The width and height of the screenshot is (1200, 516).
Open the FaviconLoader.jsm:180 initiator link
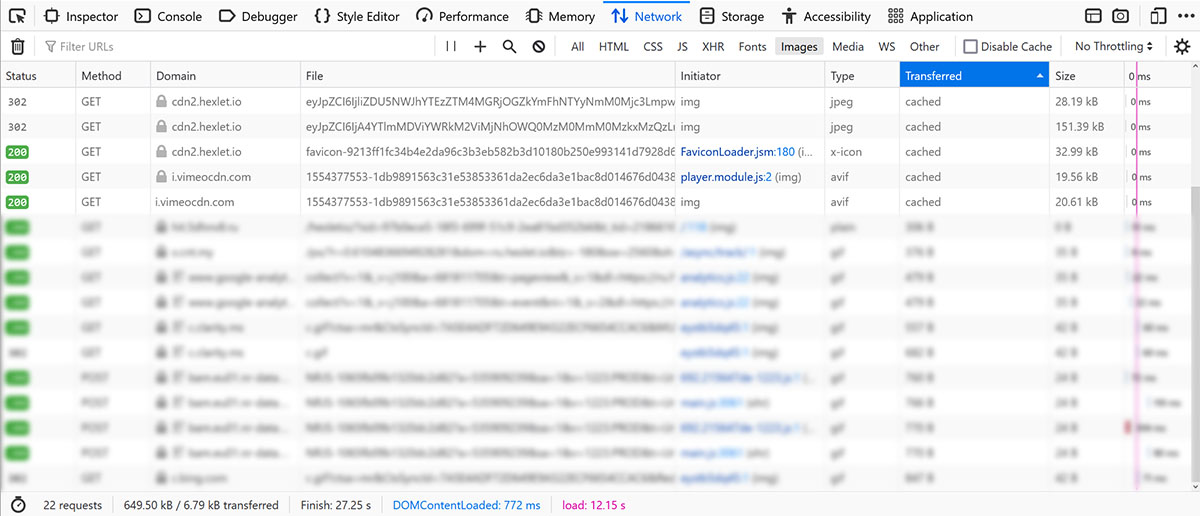[x=737, y=152]
